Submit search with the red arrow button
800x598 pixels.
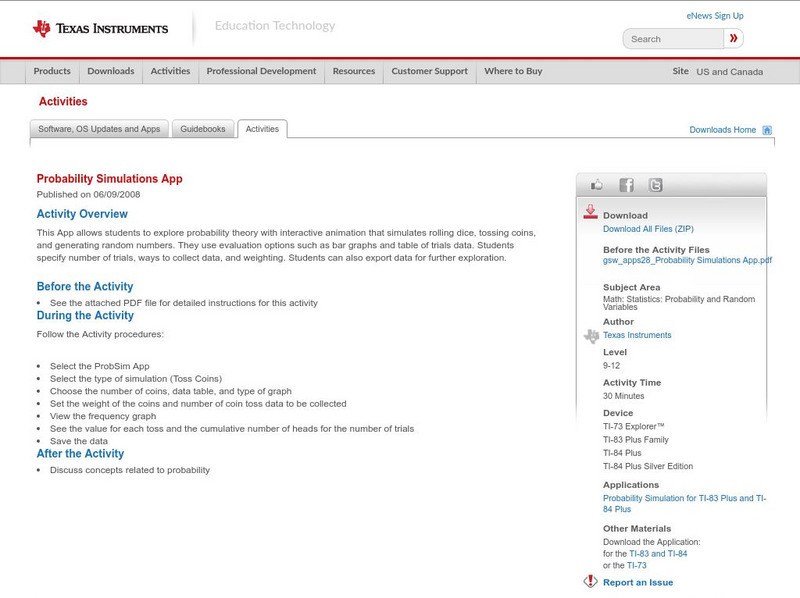pyautogui.click(x=733, y=38)
